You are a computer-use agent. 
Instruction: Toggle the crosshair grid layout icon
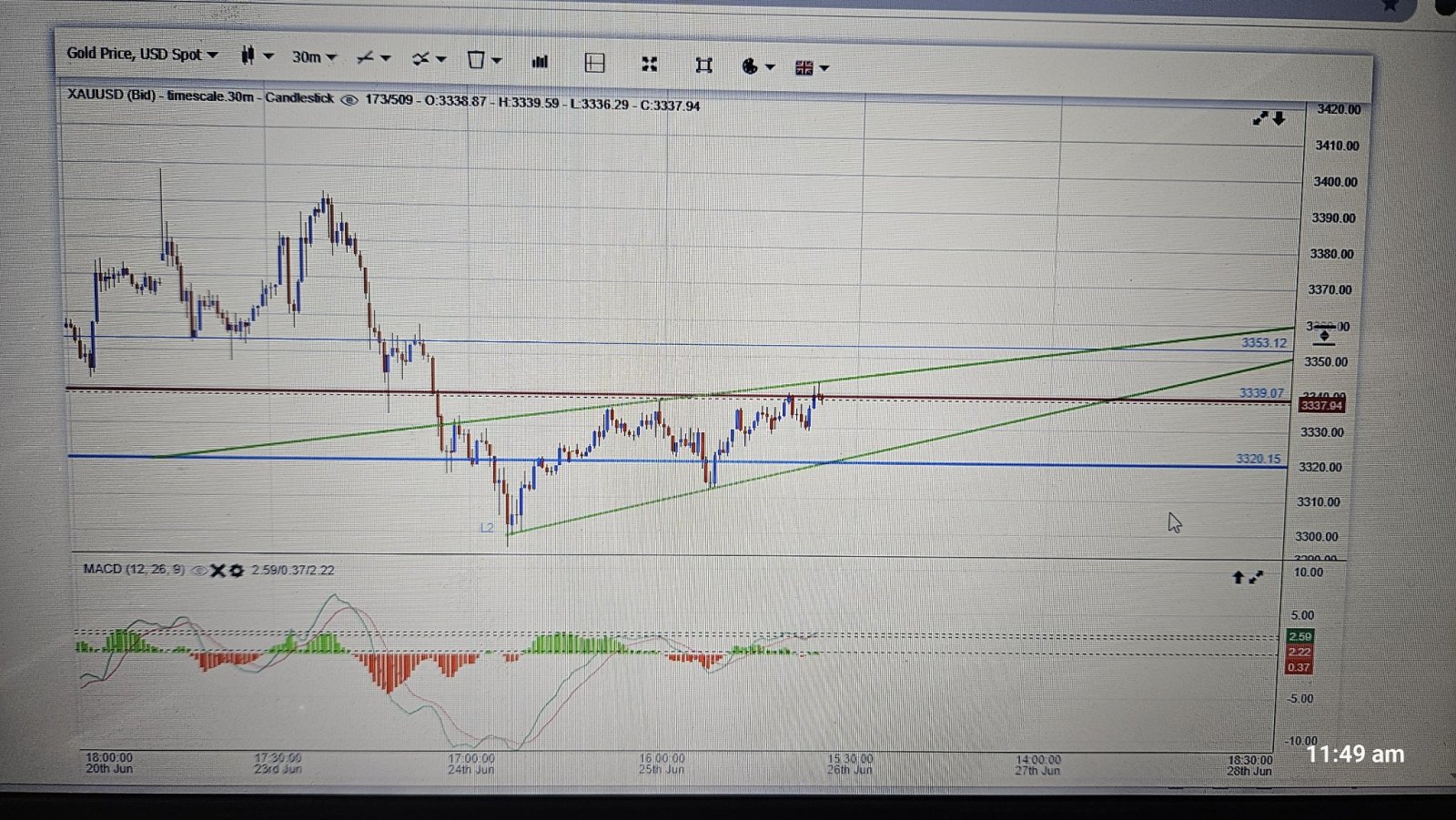point(594,63)
